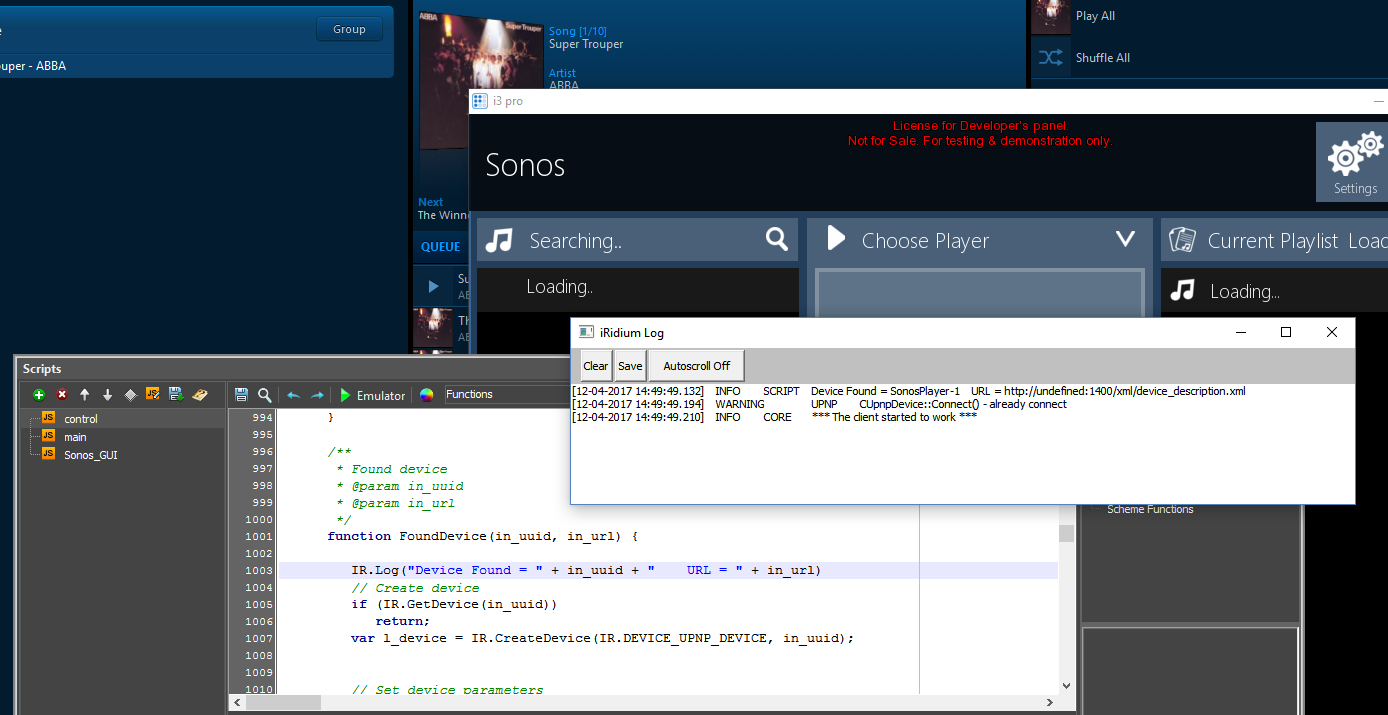Click the editor vertical scrollbar down arrow

[1066, 686]
